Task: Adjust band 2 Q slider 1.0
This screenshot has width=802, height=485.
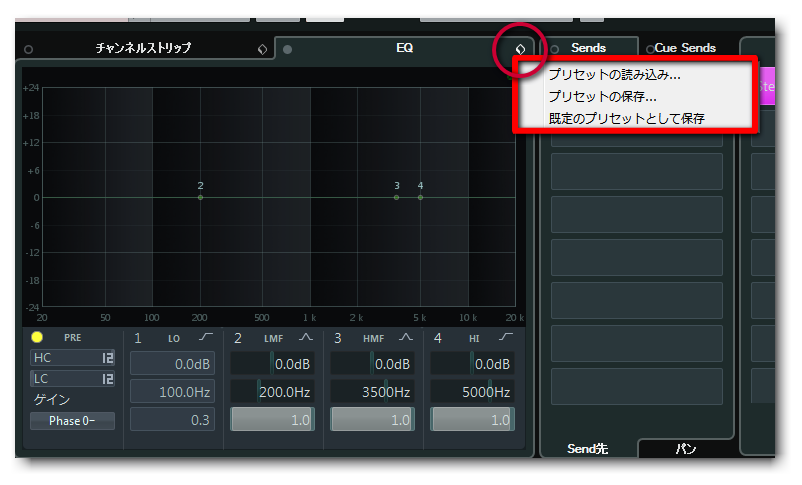Action: point(273,420)
